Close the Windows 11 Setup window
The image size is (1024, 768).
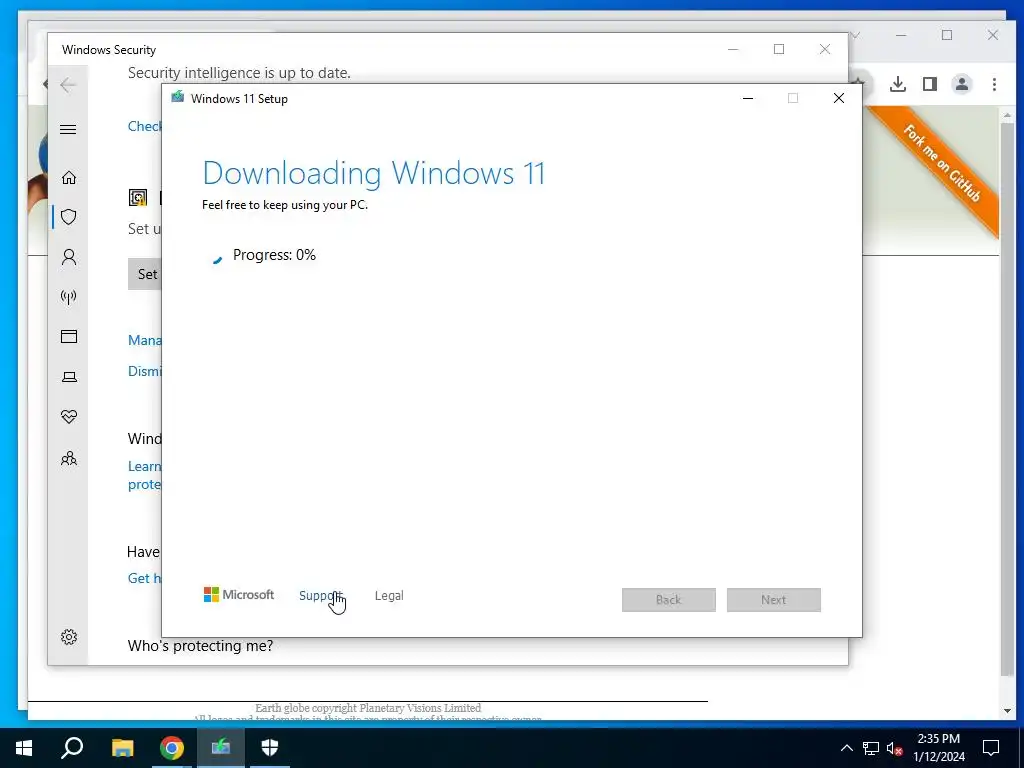click(x=839, y=98)
